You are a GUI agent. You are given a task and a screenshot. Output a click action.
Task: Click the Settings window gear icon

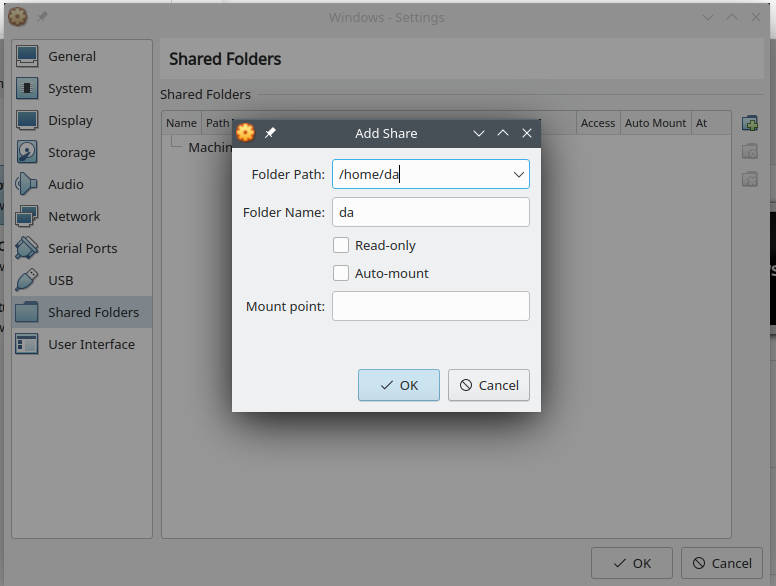(x=18, y=17)
